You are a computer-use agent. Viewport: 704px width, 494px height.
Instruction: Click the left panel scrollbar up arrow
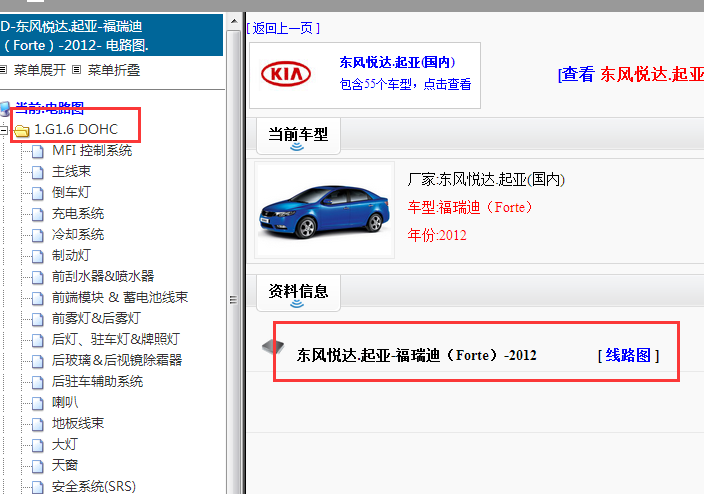pos(233,21)
